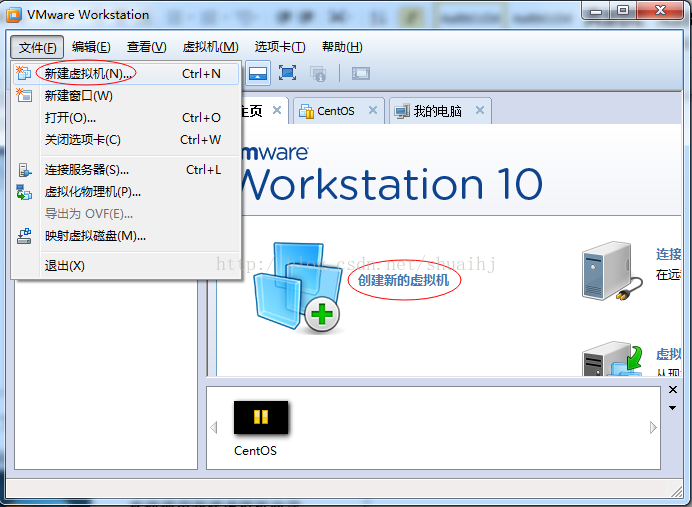692x507 pixels.
Task: Click the connect server menu icon
Action: click(x=24, y=170)
